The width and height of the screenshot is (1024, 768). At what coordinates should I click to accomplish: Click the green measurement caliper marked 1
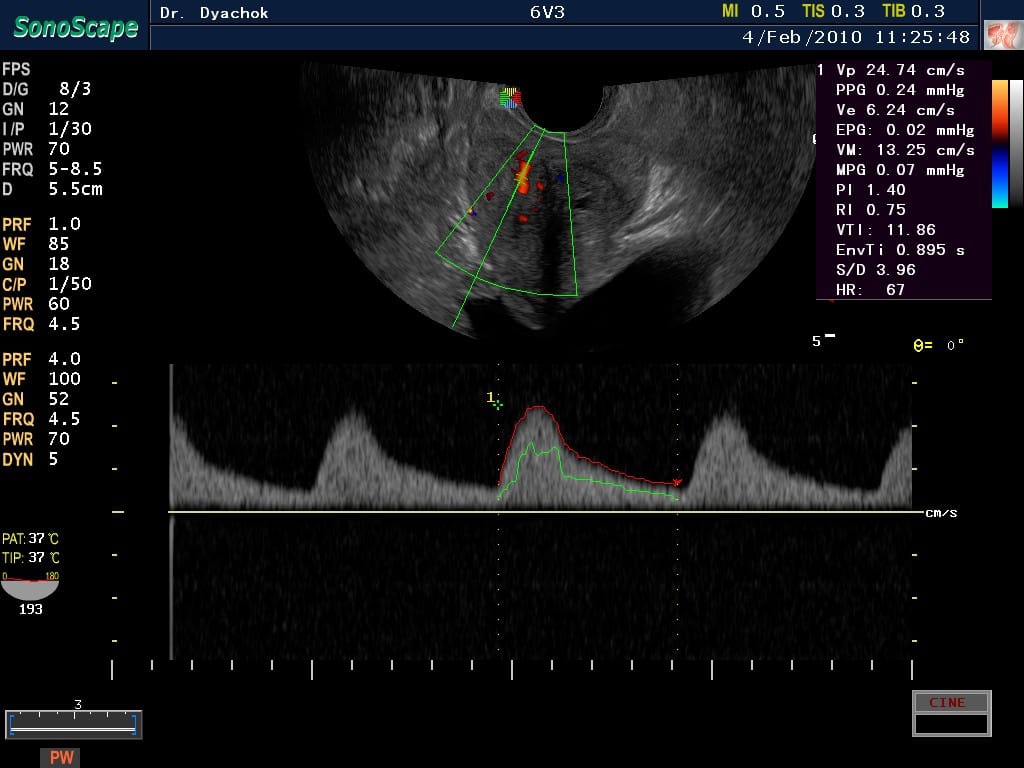497,403
